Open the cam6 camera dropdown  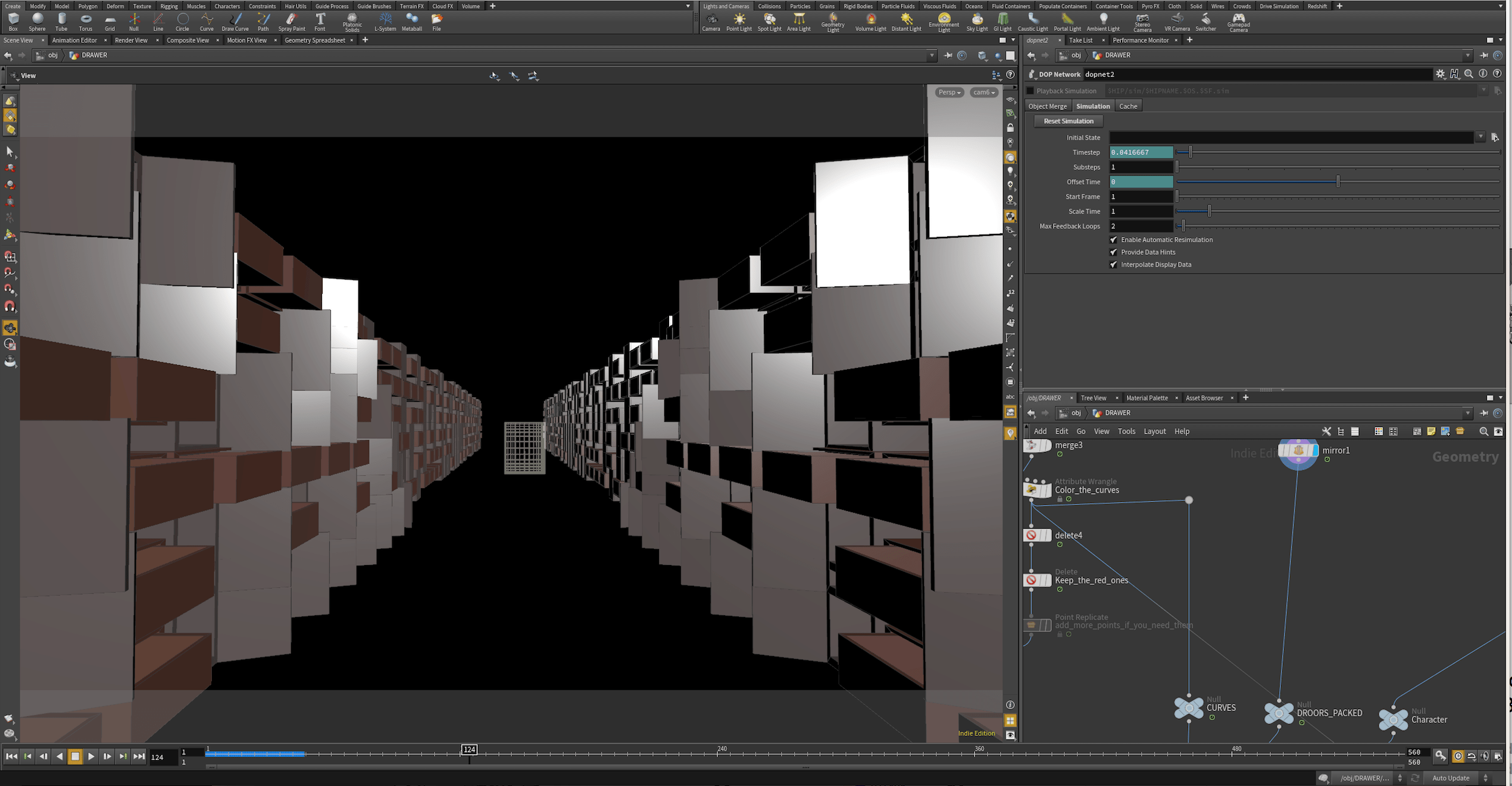tap(983, 92)
